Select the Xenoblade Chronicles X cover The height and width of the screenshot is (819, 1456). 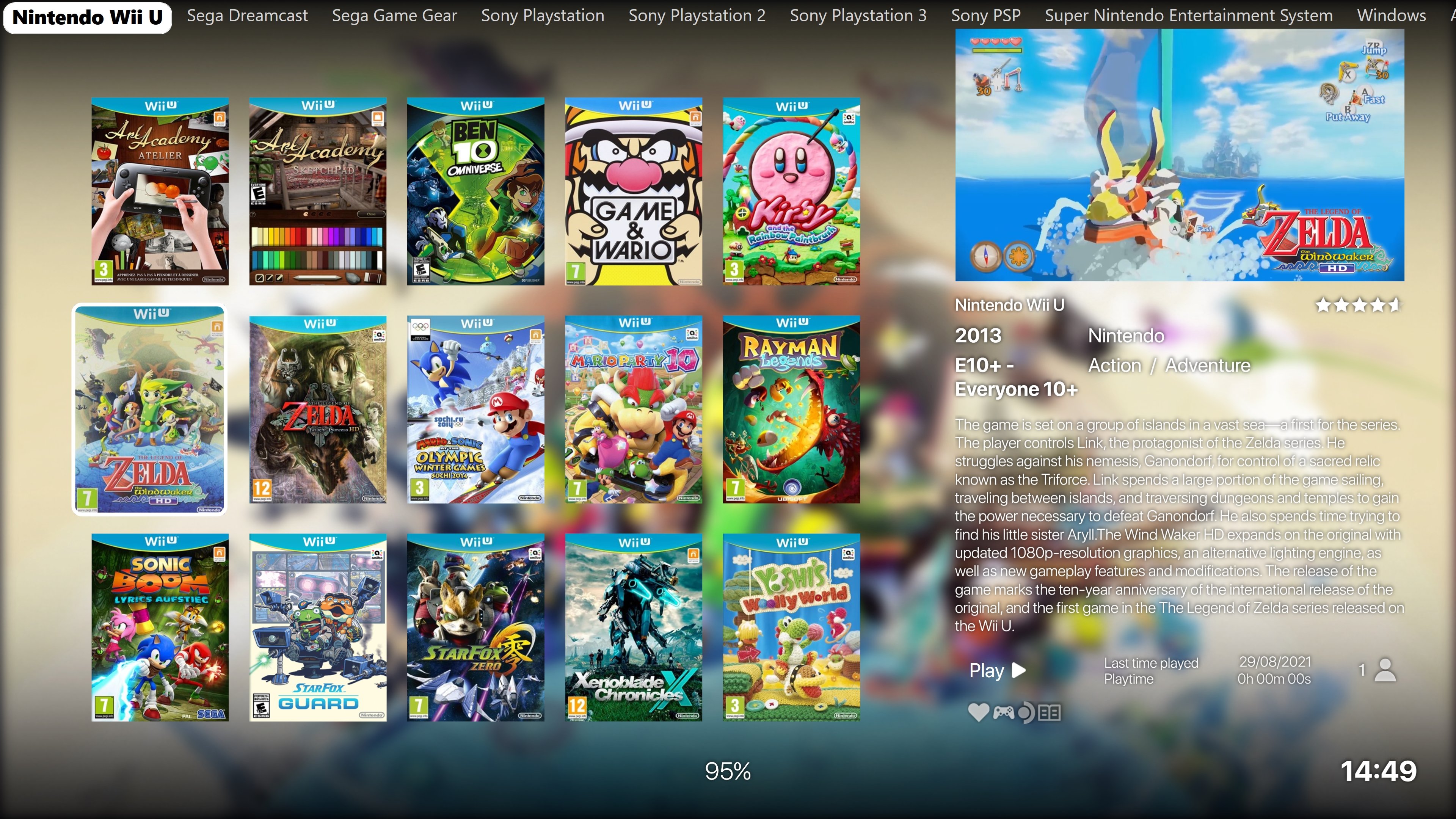633,628
